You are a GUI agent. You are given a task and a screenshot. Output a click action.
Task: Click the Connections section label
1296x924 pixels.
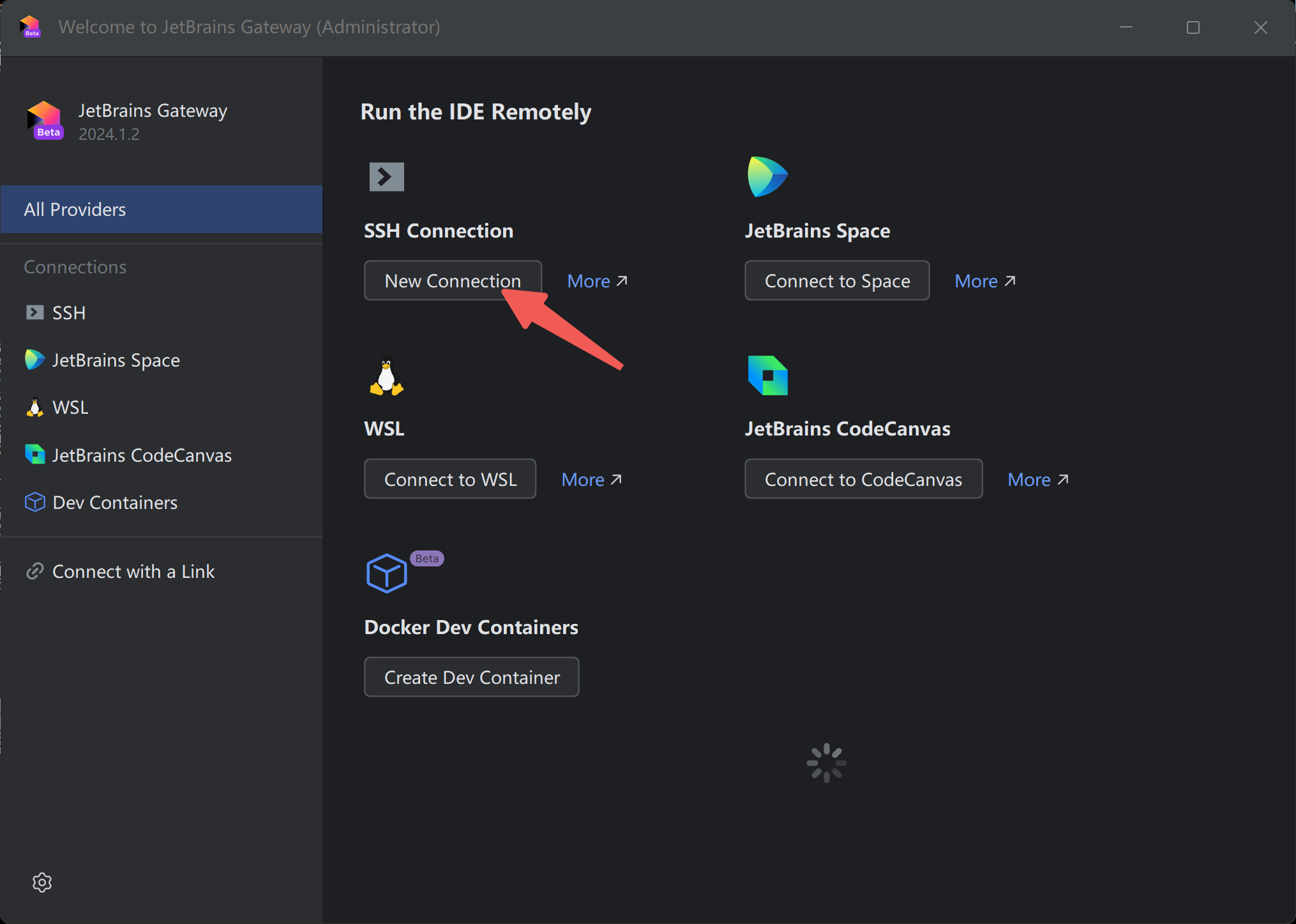click(x=75, y=267)
